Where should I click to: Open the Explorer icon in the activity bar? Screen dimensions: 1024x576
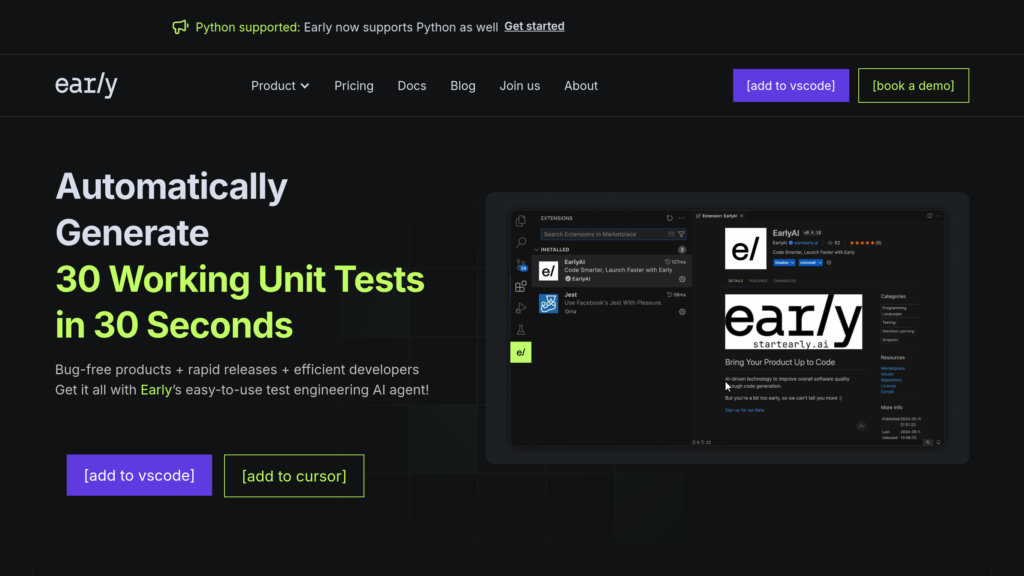[x=520, y=221]
